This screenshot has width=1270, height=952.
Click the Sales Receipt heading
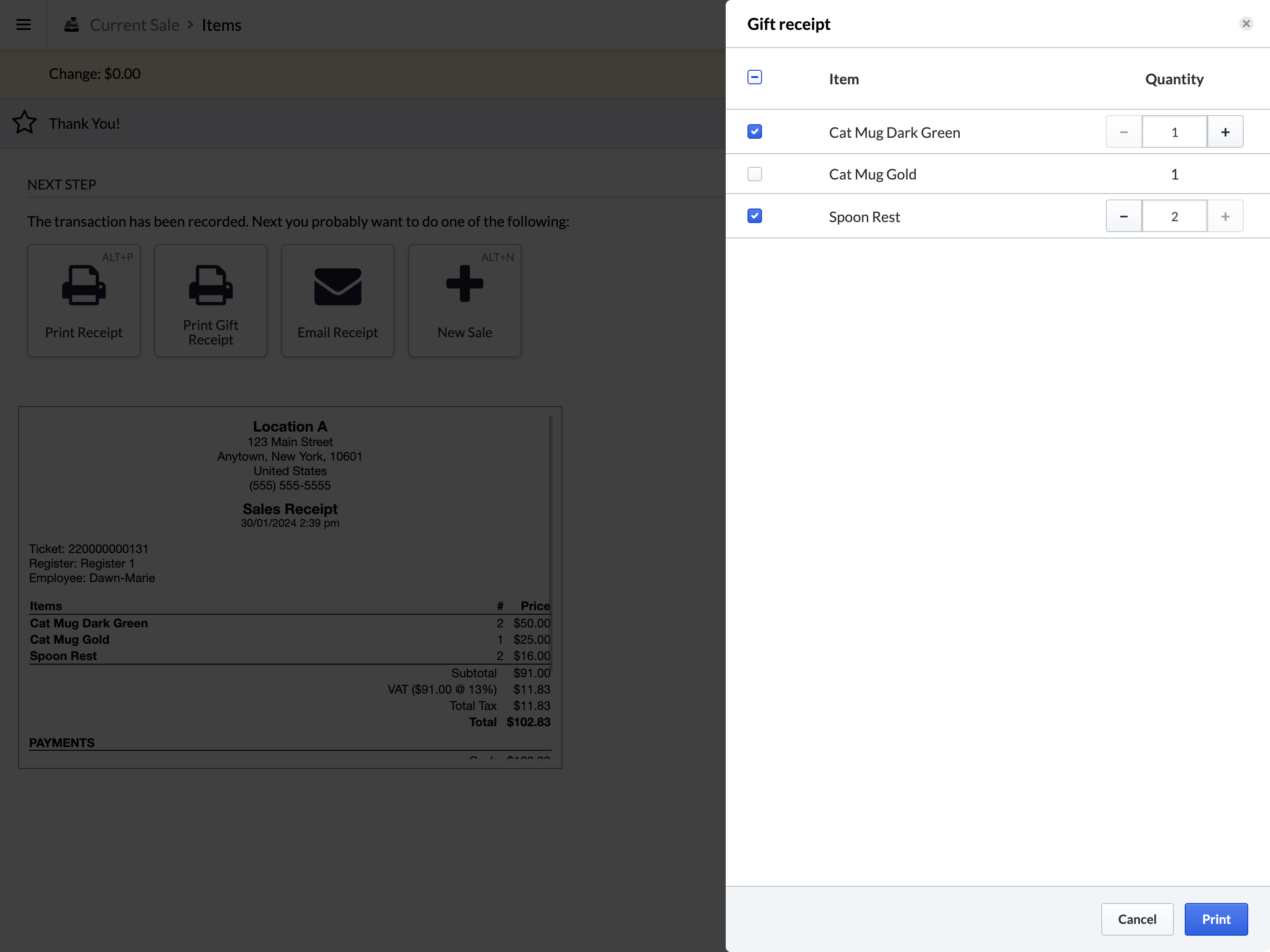coord(290,509)
